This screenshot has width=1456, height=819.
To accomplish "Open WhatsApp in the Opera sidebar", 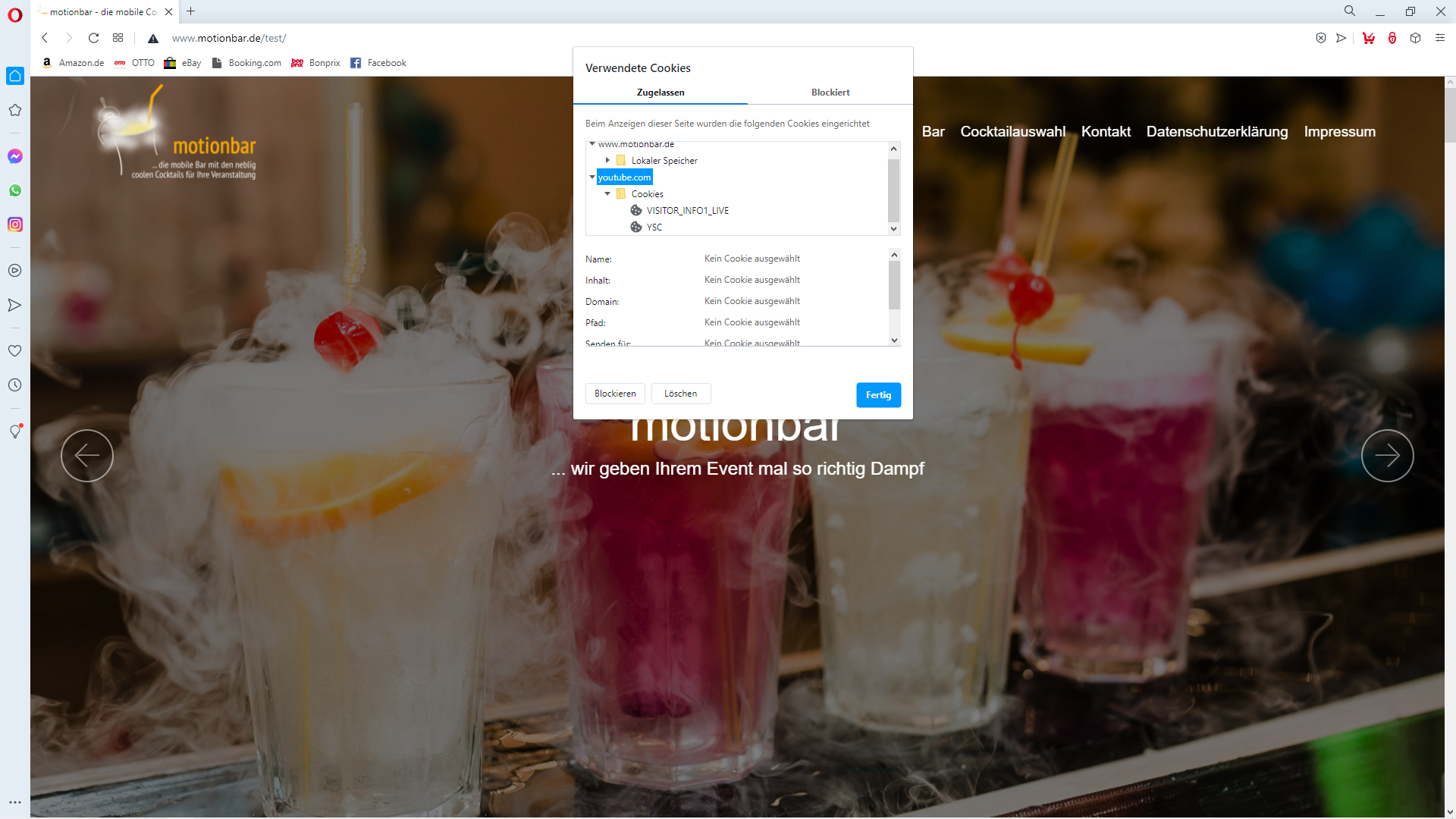I will [15, 190].
